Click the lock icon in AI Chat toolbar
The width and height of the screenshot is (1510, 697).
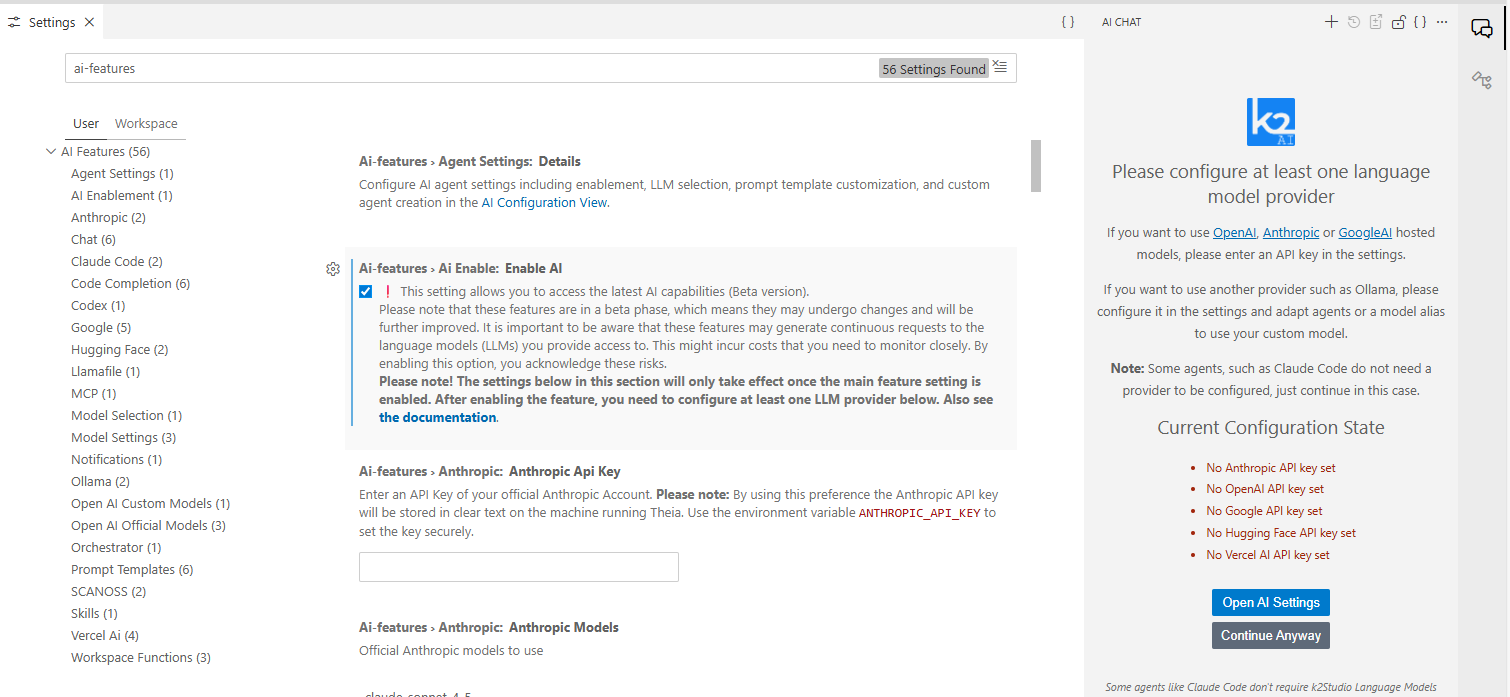point(1399,22)
